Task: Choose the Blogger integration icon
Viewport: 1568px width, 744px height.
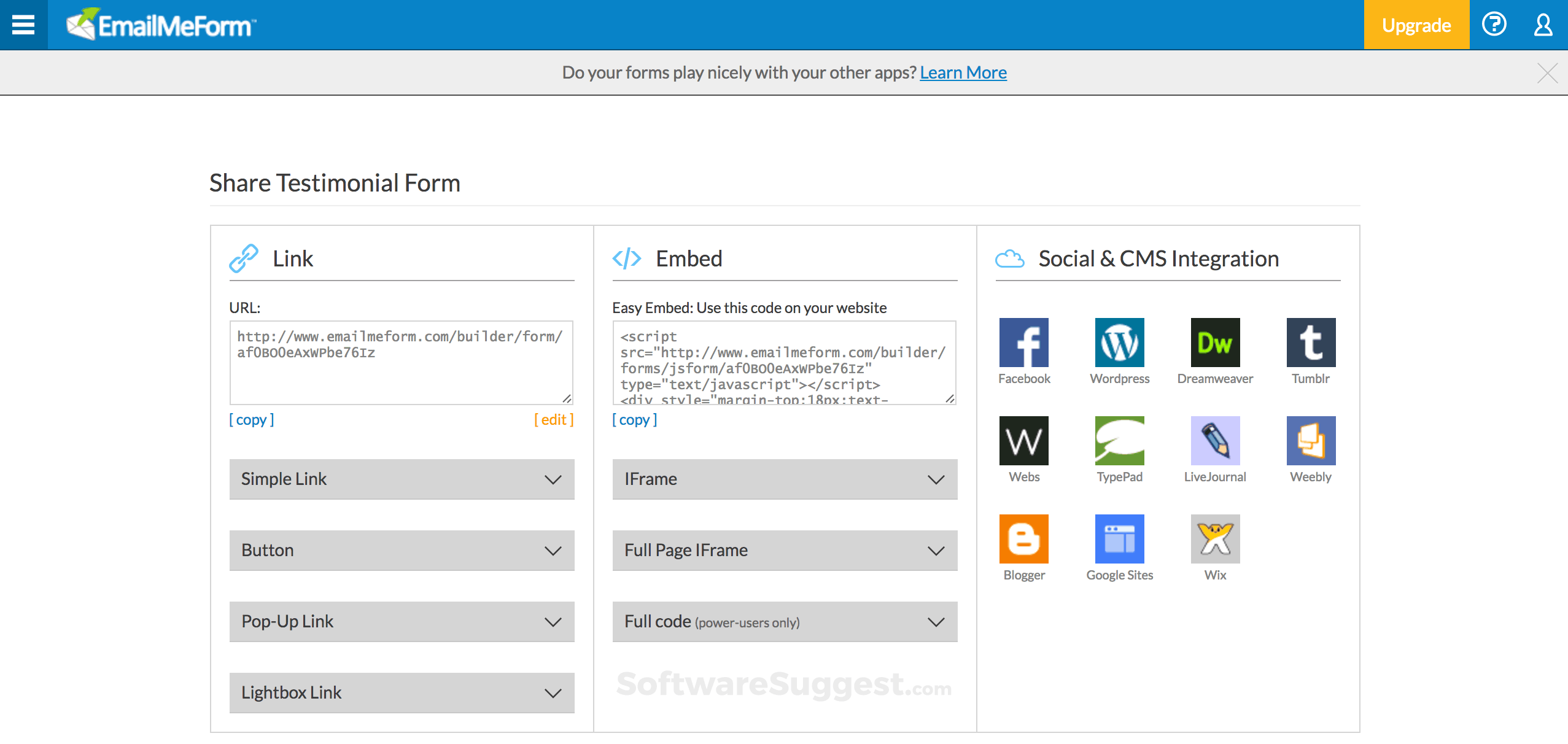Action: (x=1023, y=539)
